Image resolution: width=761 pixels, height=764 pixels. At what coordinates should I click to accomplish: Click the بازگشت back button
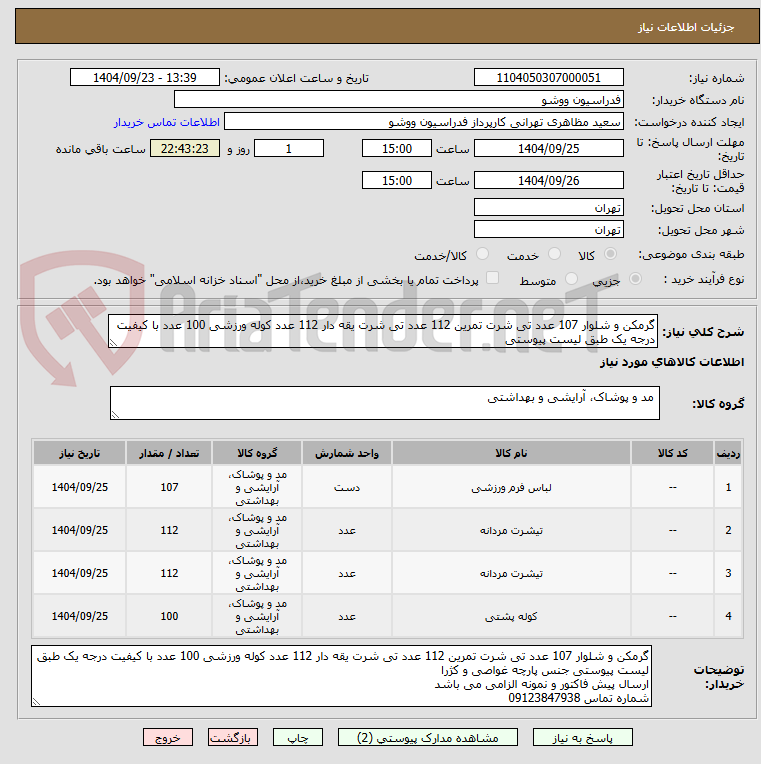(232, 737)
